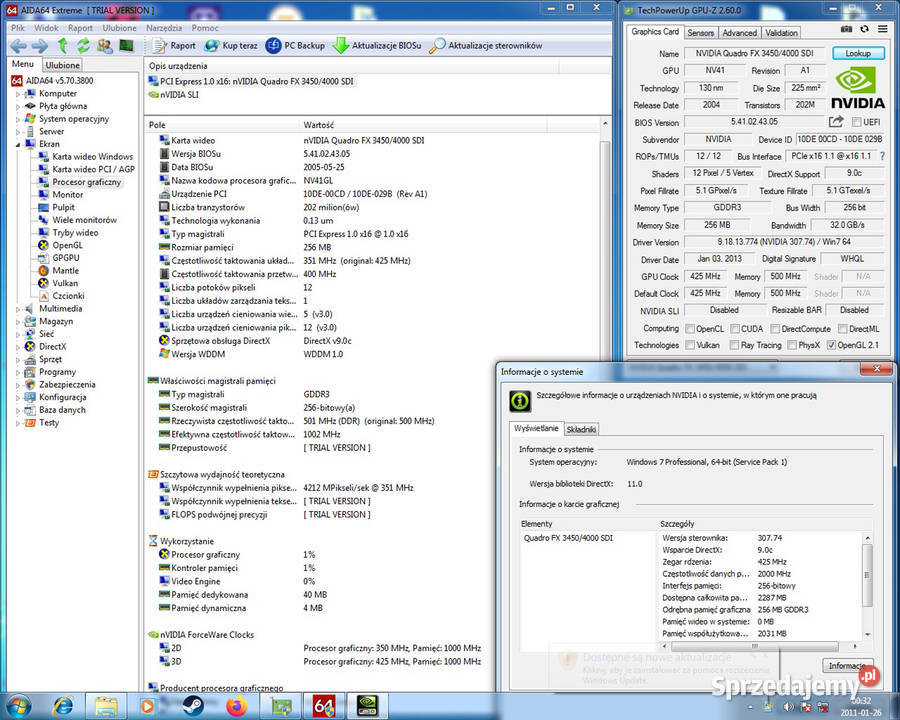
Task: Expand the Multimedia tree node
Action: pyautogui.click(x=18, y=309)
